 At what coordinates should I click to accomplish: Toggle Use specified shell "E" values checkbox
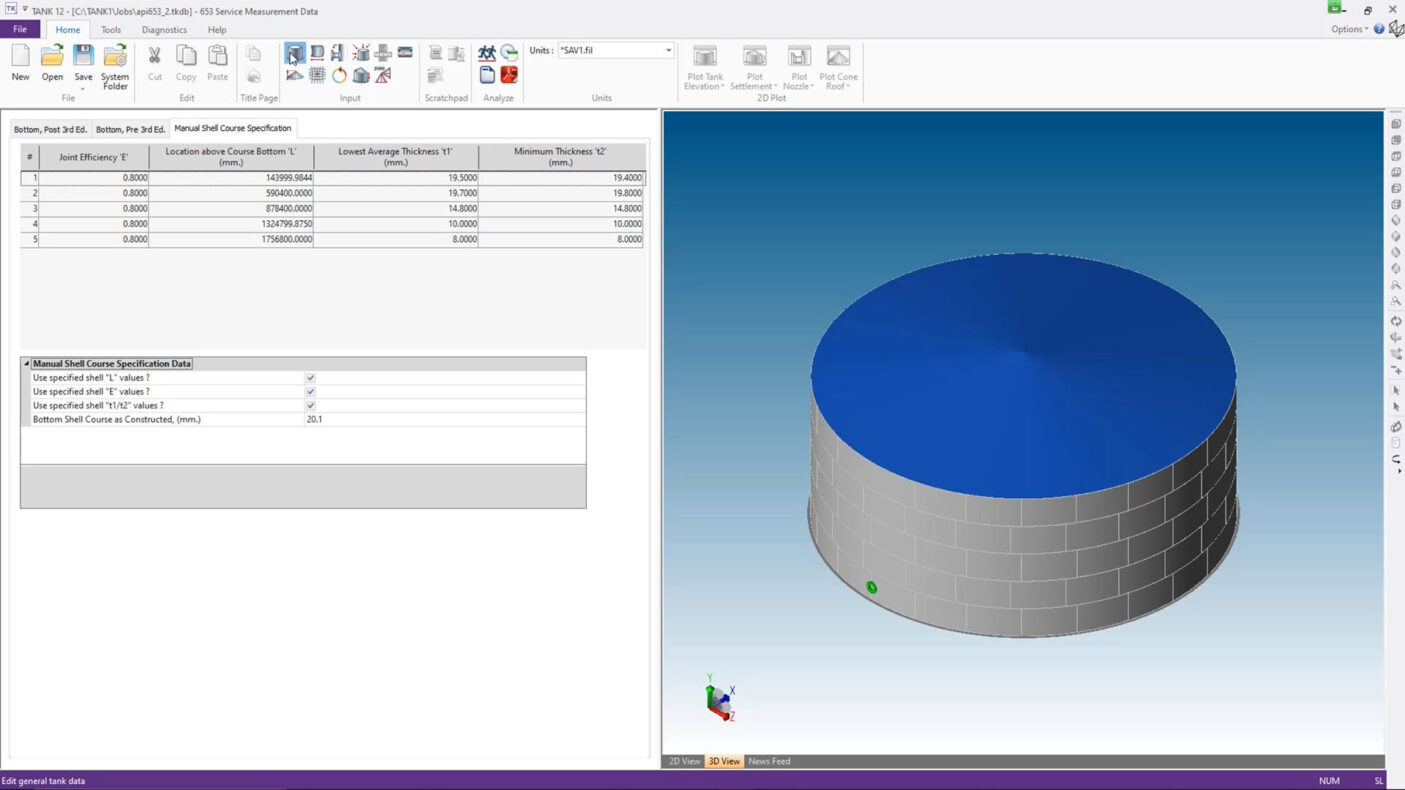(x=310, y=392)
